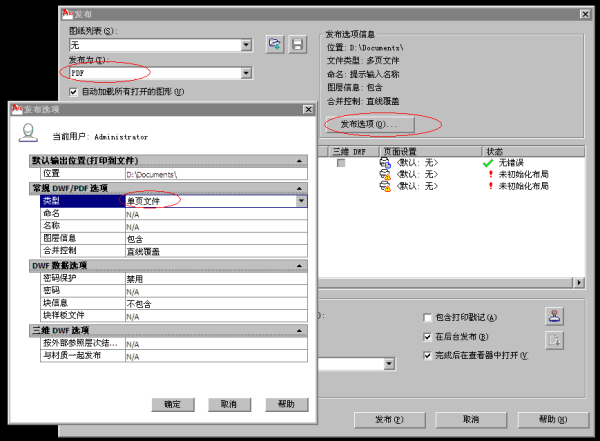The height and width of the screenshot is (441, 600).
Task: Click the first row page setup icon
Action: click(385, 162)
